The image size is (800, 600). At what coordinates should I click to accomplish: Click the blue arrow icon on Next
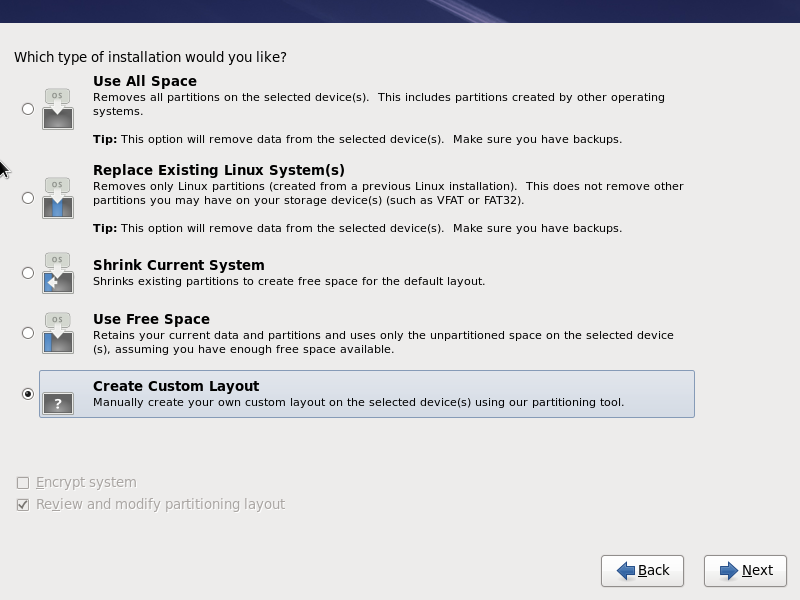729,570
